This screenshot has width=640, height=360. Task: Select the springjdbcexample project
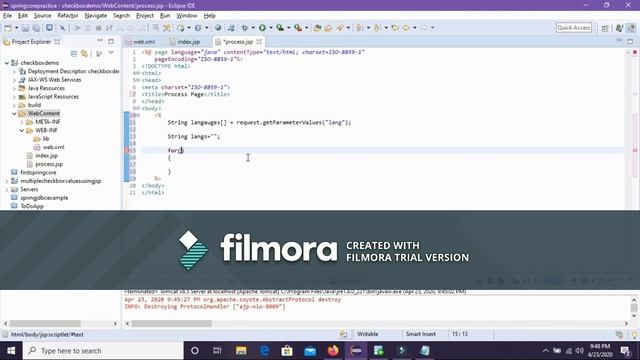pos(44,198)
